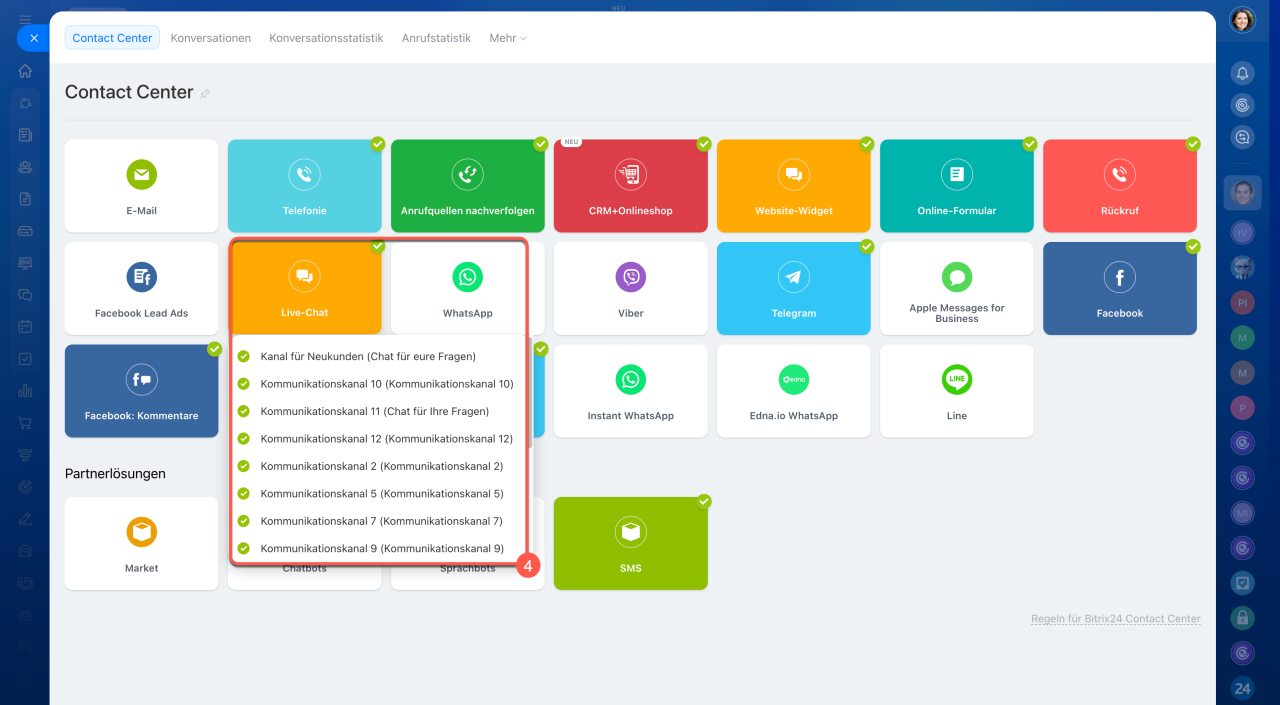Open the Online-Formular tile
The width and height of the screenshot is (1280, 705).
coord(956,186)
